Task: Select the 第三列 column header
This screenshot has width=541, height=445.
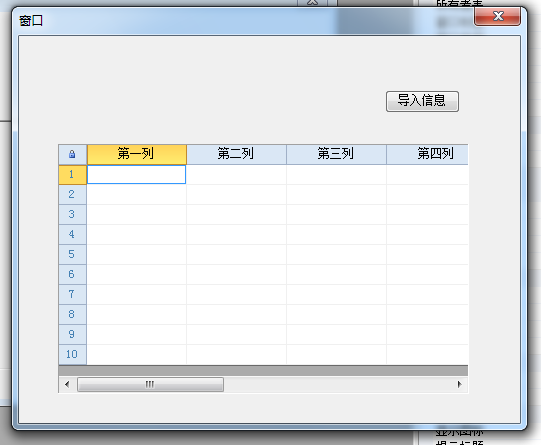Action: point(336,154)
